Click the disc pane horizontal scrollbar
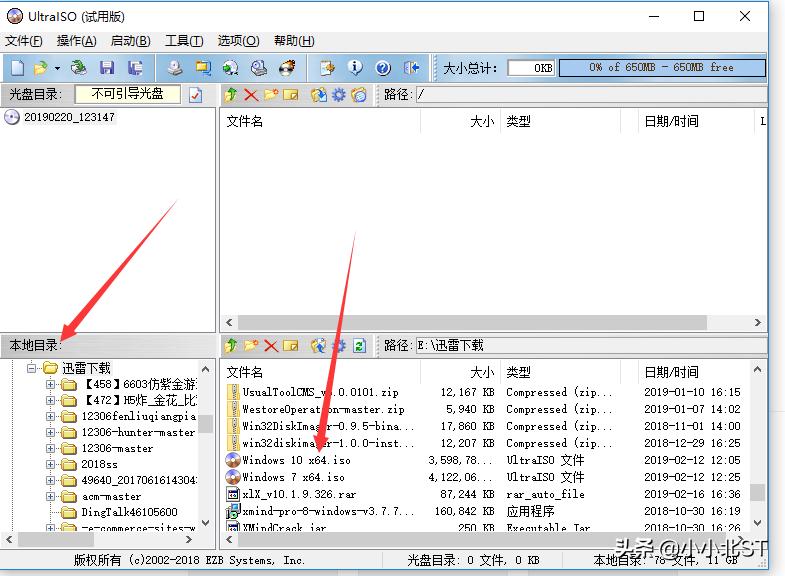Screen dimensions: 785x576 (x=472, y=323)
